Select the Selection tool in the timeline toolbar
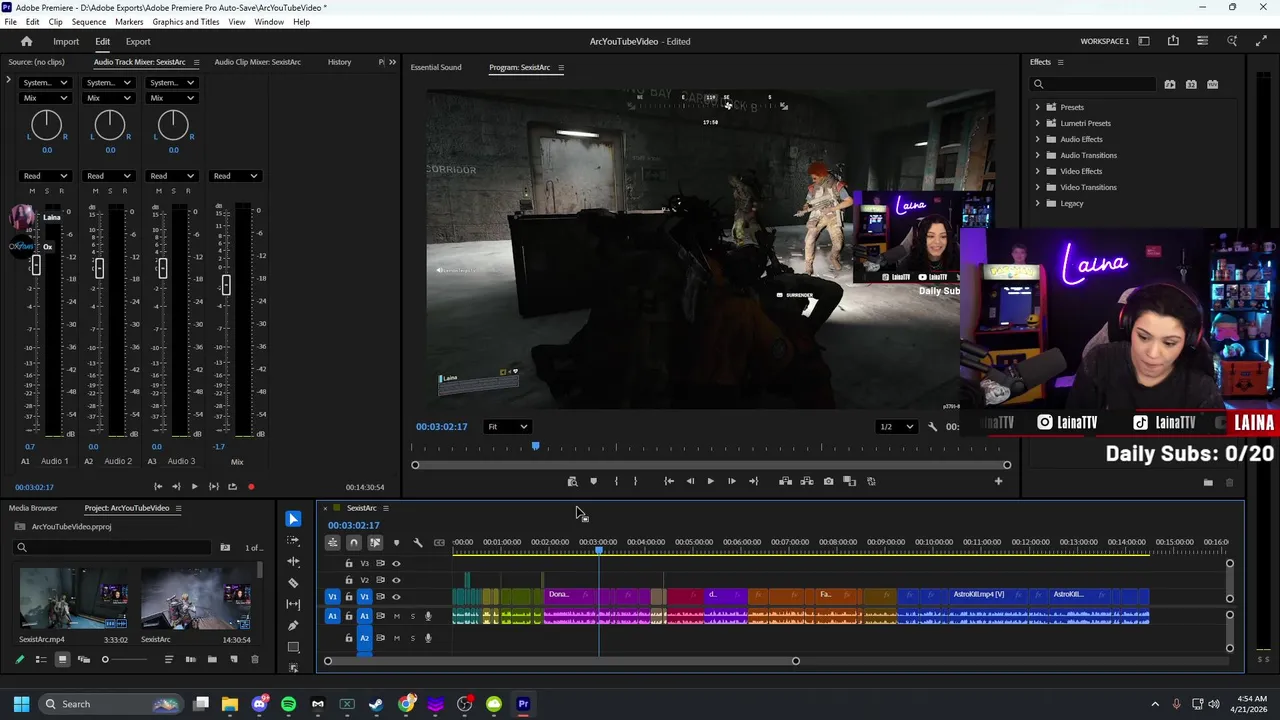 293,519
